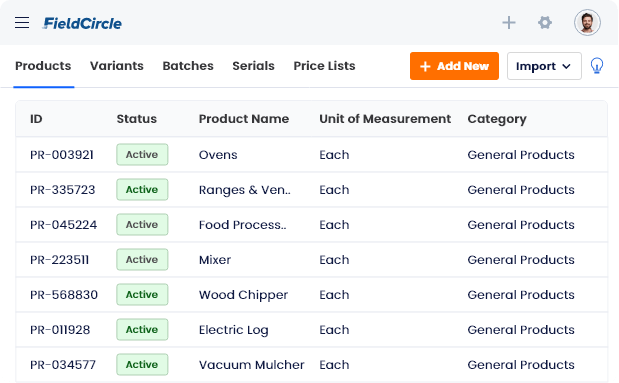Viewport: 619px width, 383px height.
Task: Click the Product Name column header
Action: click(244, 119)
